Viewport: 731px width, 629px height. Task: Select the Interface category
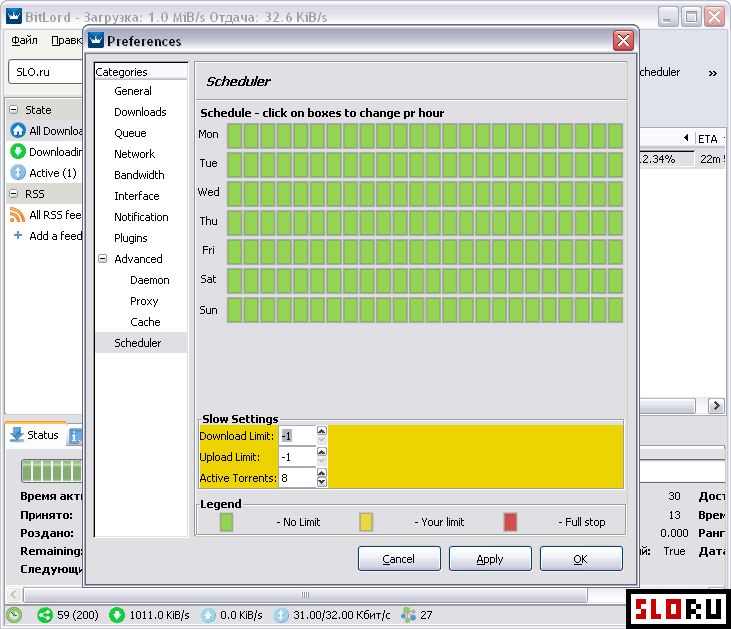point(137,196)
